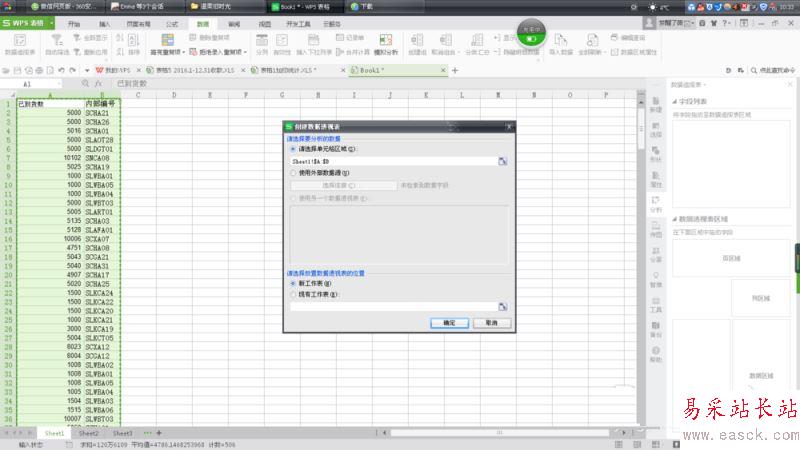Open the Highlight Duplicates dropdown arrow
Viewport: 800px width, 450px height.
coord(184,52)
